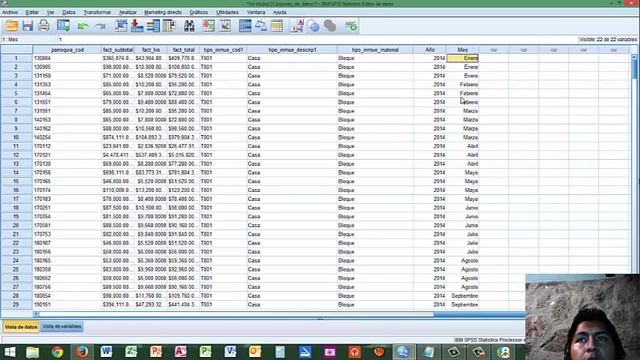The height and width of the screenshot is (360, 640).
Task: Open the Datos menu
Action: click(x=69, y=12)
